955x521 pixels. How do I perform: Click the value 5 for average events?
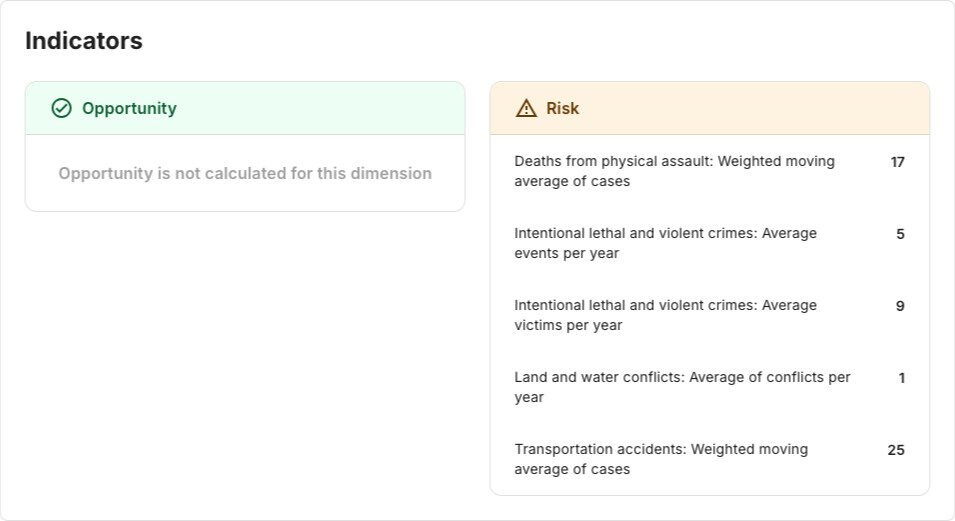coord(900,234)
